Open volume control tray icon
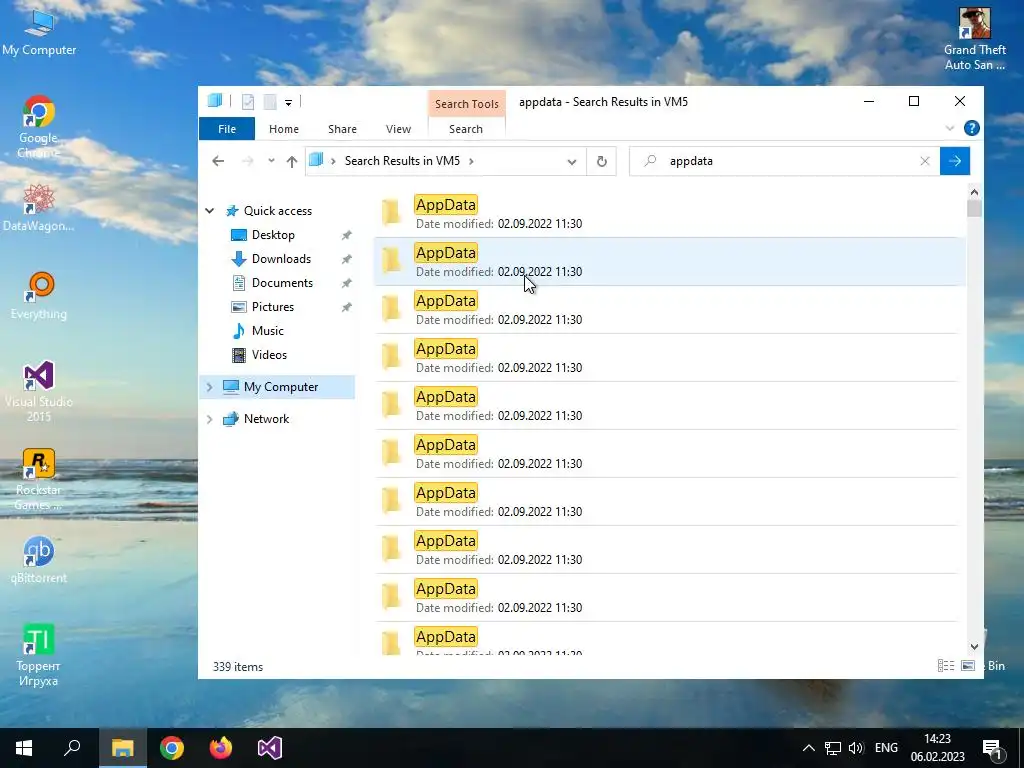Viewport: 1024px width, 768px height. coord(856,748)
